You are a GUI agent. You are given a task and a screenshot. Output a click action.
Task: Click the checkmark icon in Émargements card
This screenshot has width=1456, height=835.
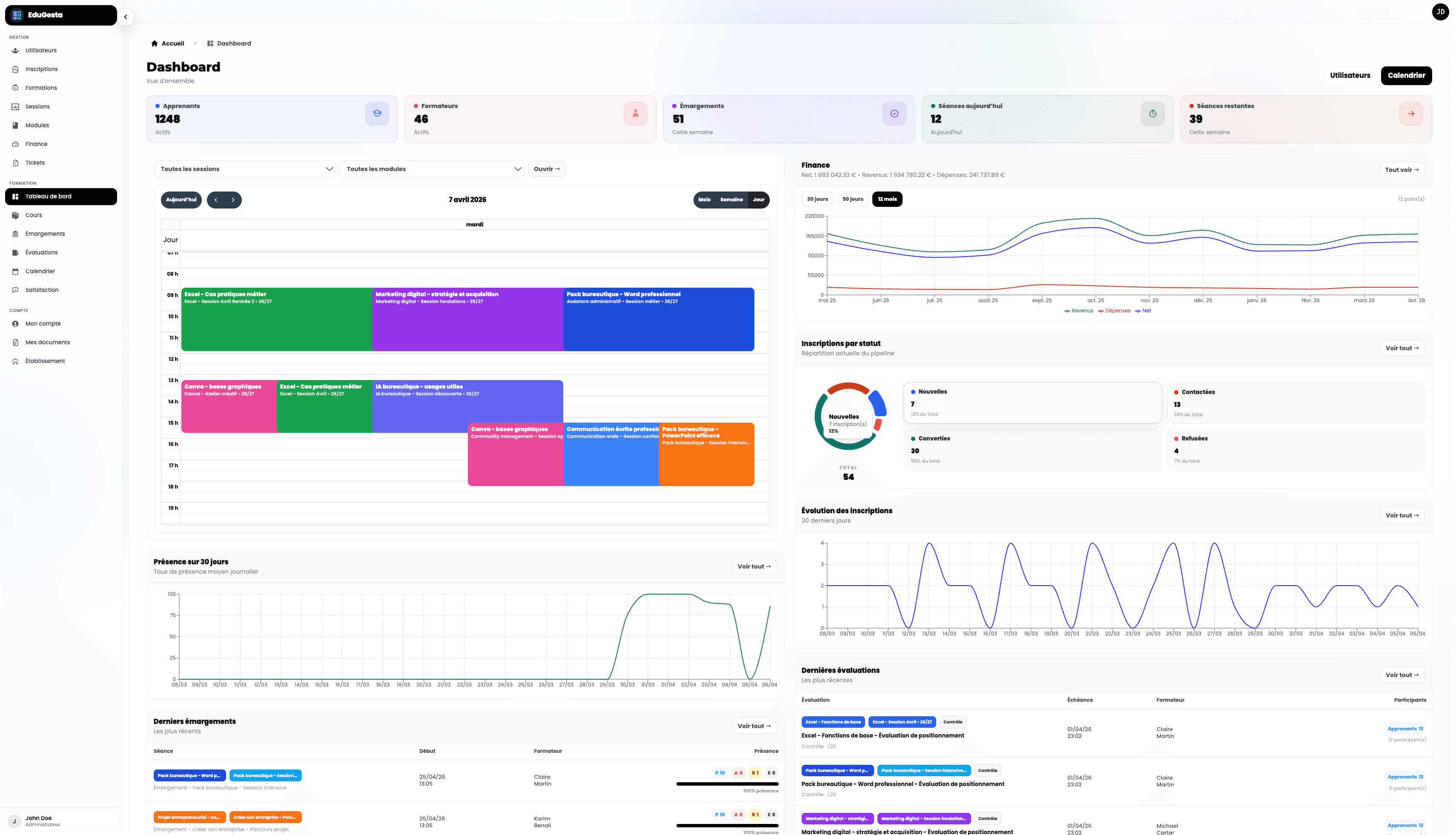(x=894, y=114)
